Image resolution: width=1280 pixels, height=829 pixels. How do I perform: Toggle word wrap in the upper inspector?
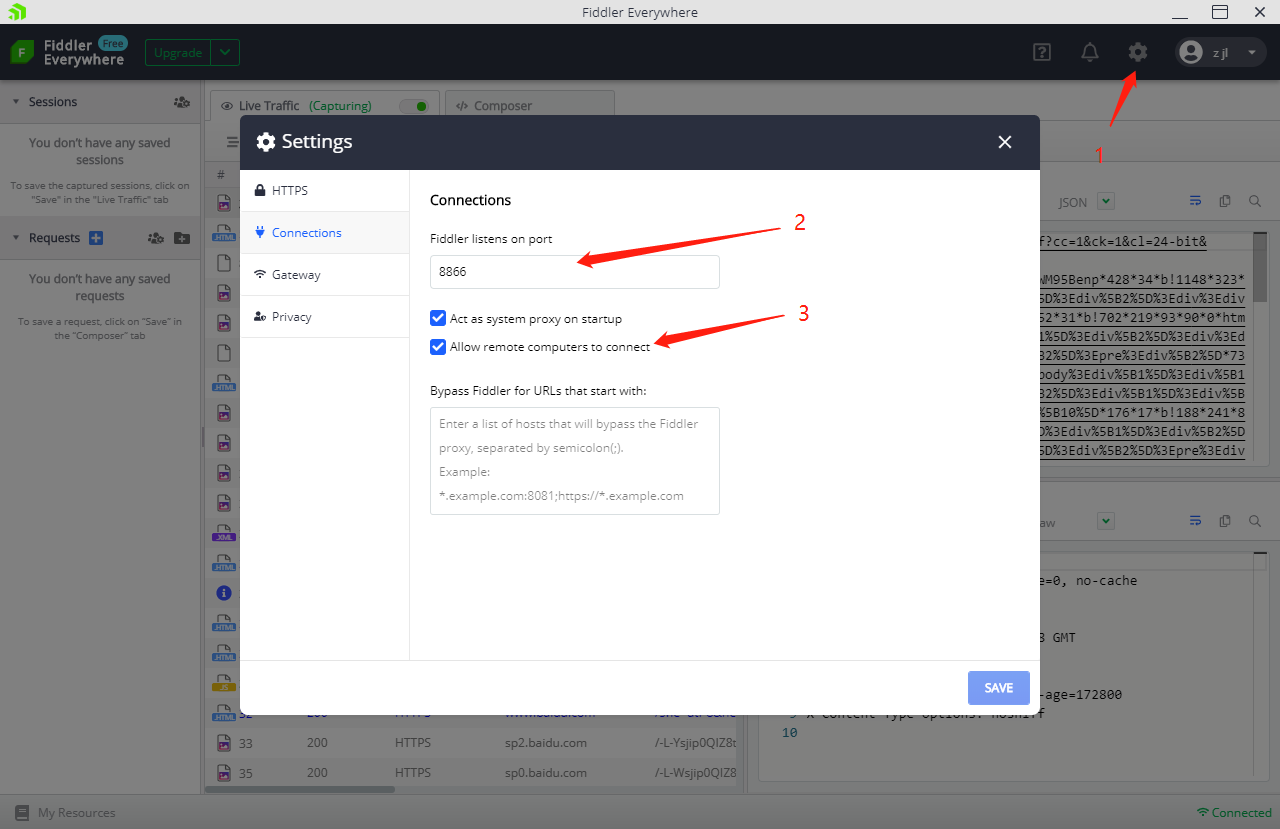click(x=1195, y=201)
